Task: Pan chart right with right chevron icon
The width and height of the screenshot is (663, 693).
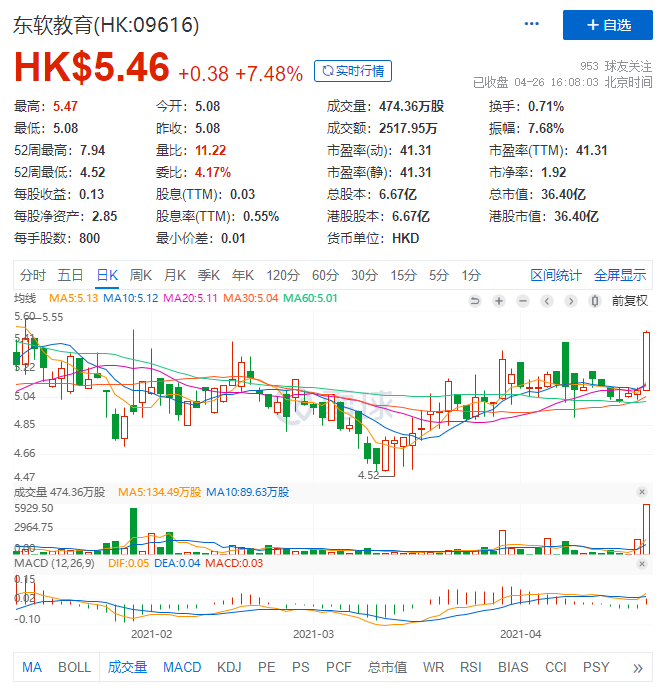Action: 571,301
